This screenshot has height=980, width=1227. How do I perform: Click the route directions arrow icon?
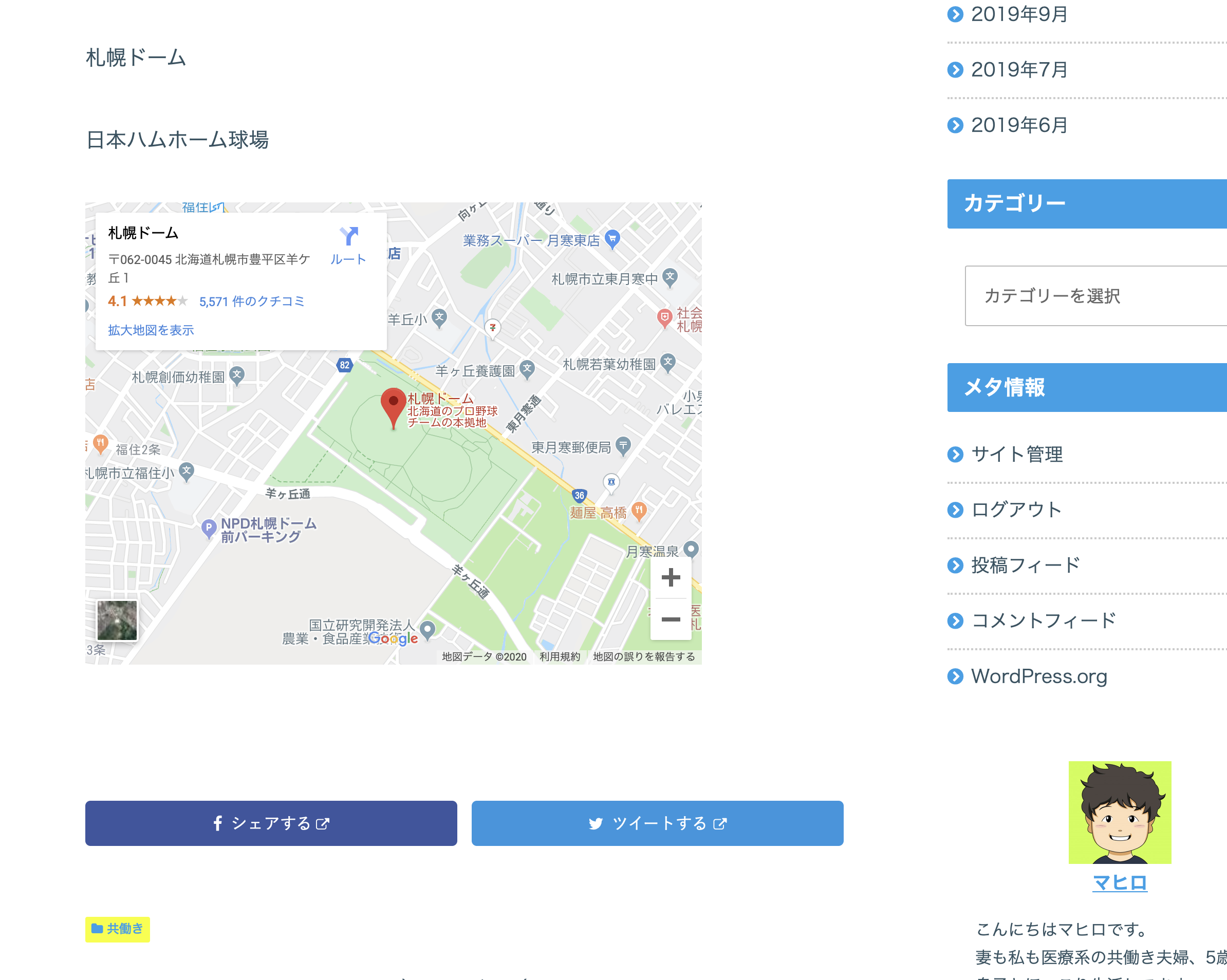click(349, 236)
